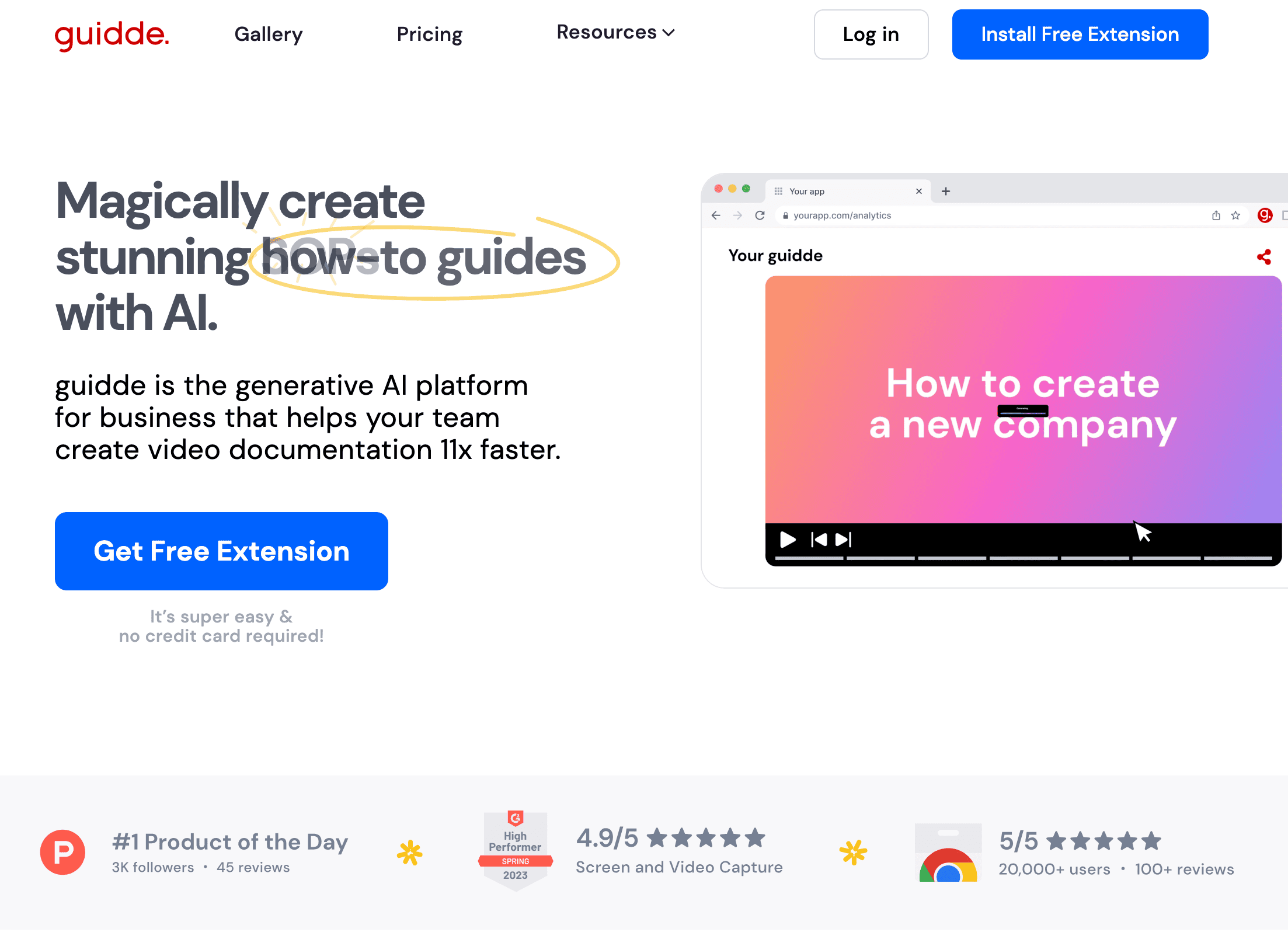Click the lock icon in address bar
This screenshot has height=946, width=1288.
786,215
